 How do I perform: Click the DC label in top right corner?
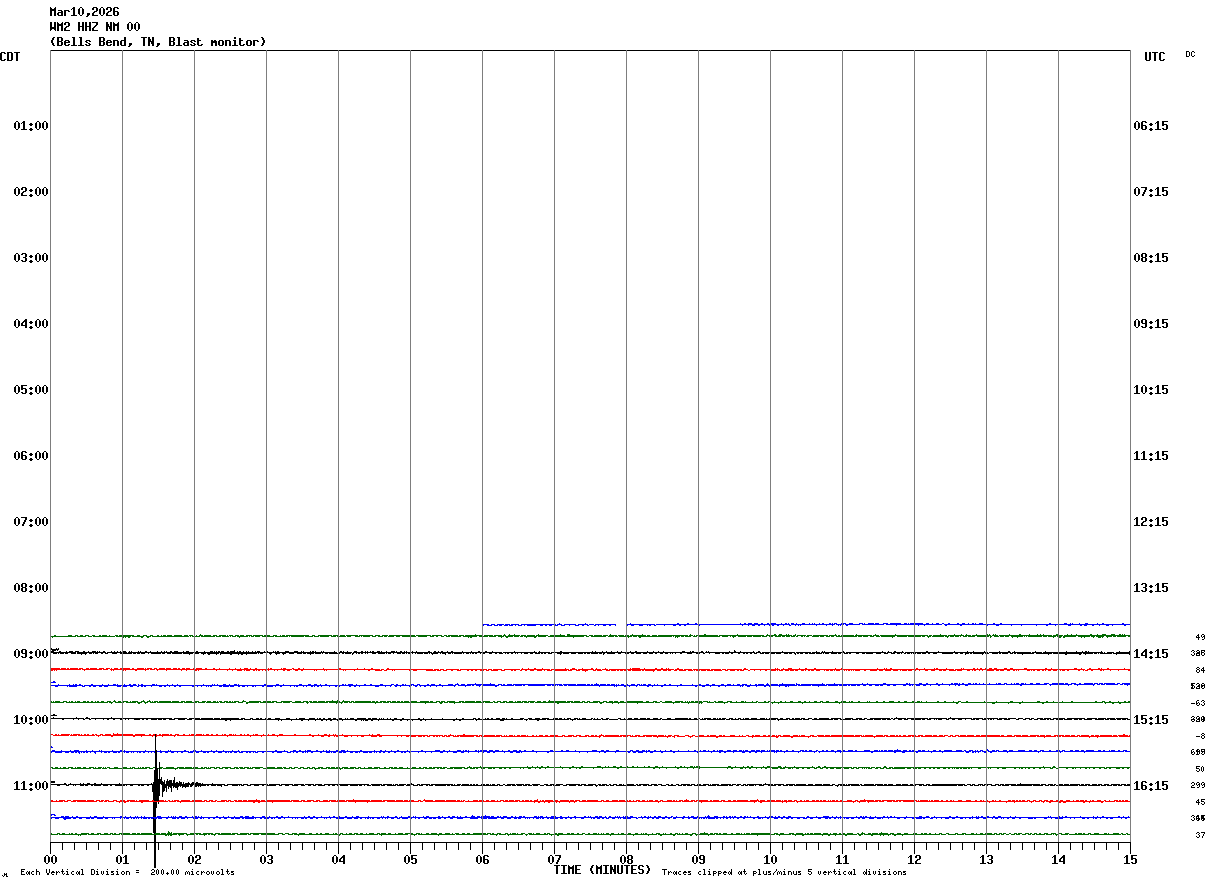(x=1190, y=54)
